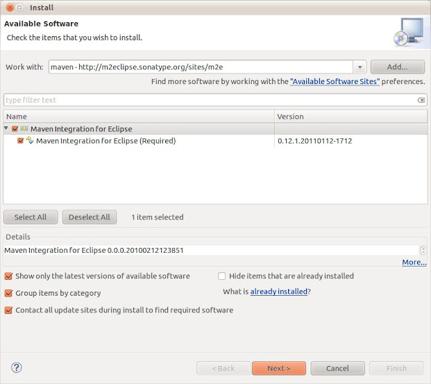431x384 pixels.
Task: Click the Details text scroll stepper
Action: pyautogui.click(x=422, y=250)
